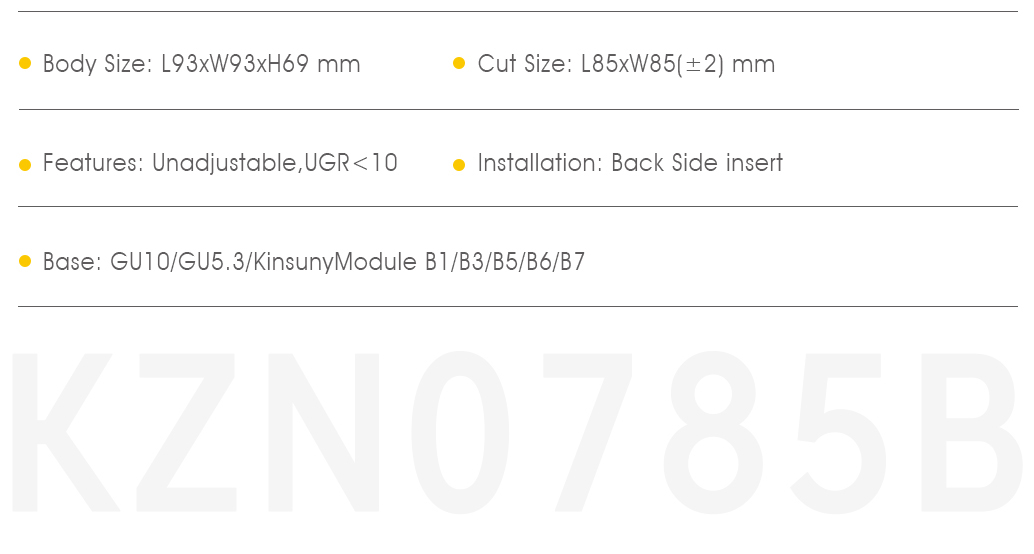Click GU10/GU5.3 in the Base line
The height and width of the screenshot is (554, 1034).
(178, 262)
